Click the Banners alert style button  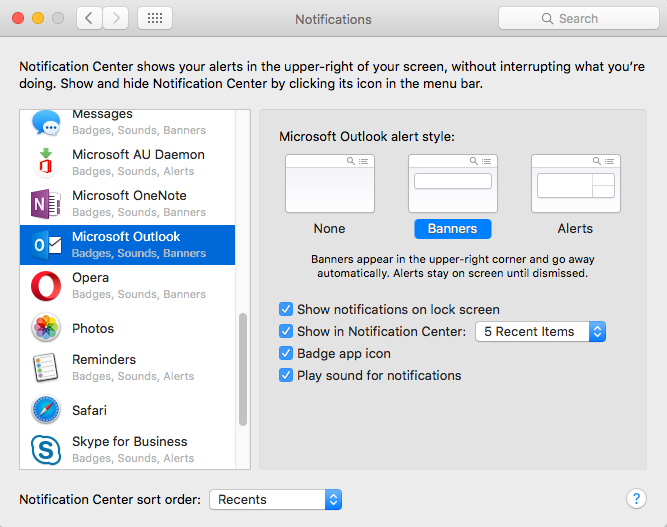coord(453,229)
